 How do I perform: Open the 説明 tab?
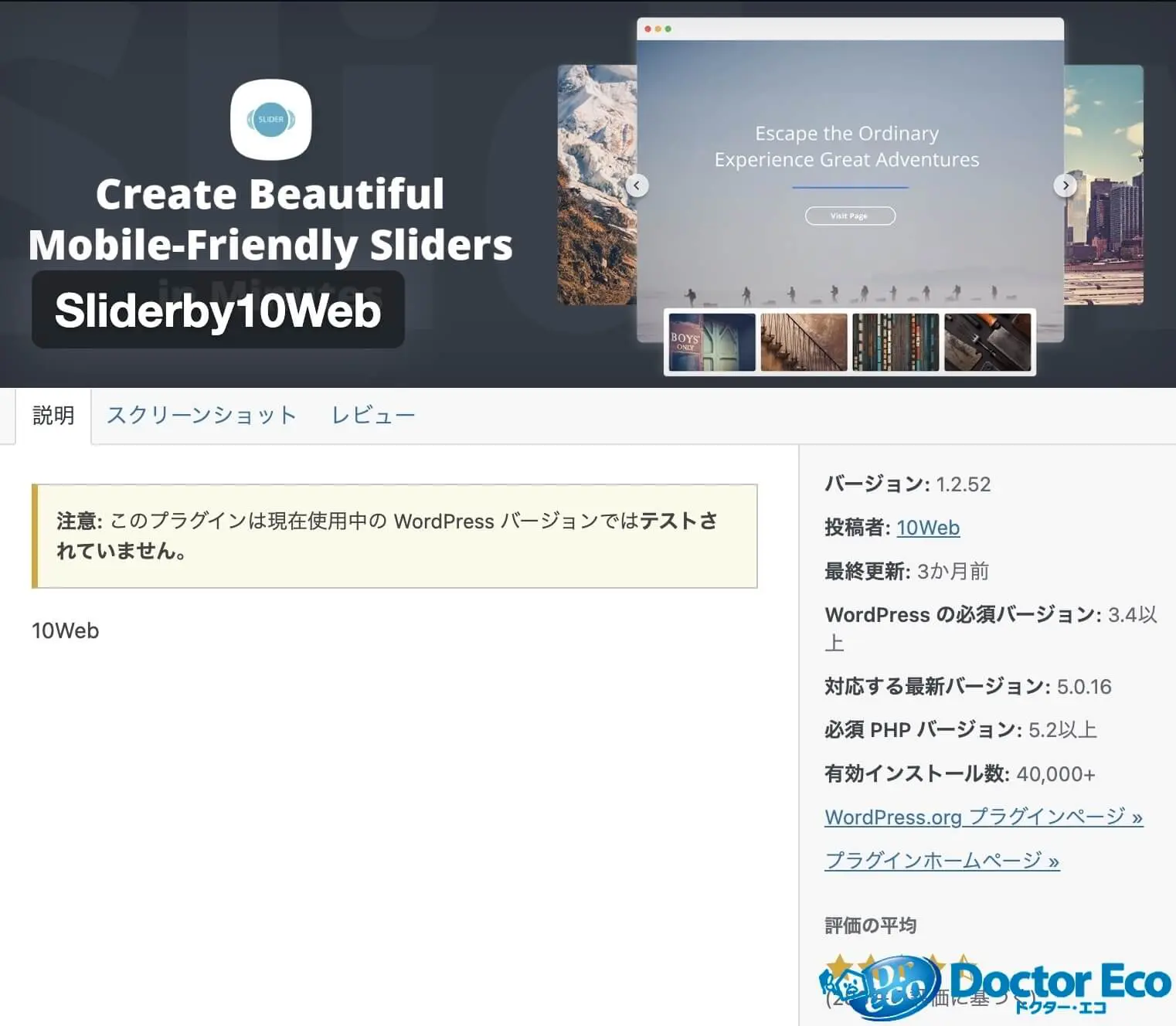(53, 416)
